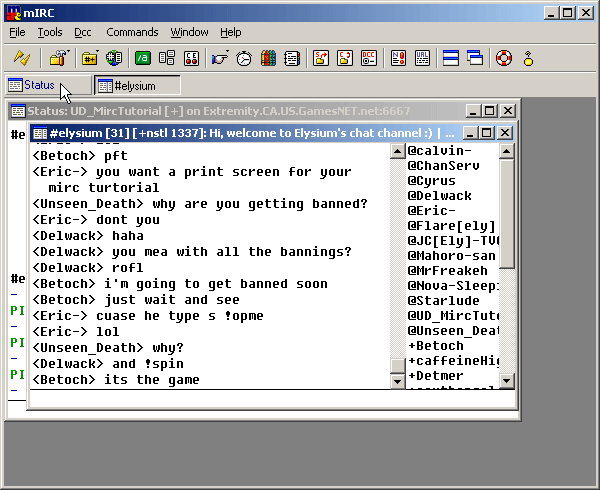Open Help lifebuoy icon

pos(504,58)
